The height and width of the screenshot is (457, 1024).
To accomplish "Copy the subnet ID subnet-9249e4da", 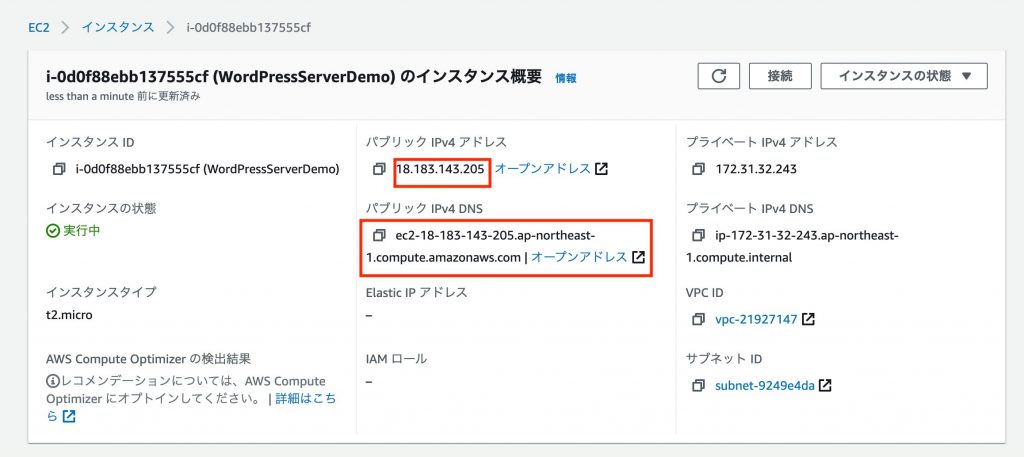I will 699,385.
